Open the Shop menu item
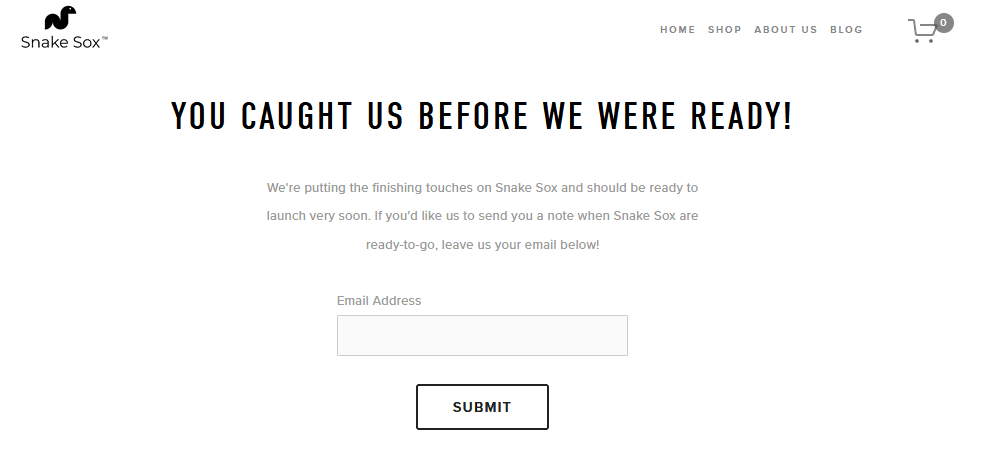Viewport: 989px width, 465px height. click(x=725, y=30)
